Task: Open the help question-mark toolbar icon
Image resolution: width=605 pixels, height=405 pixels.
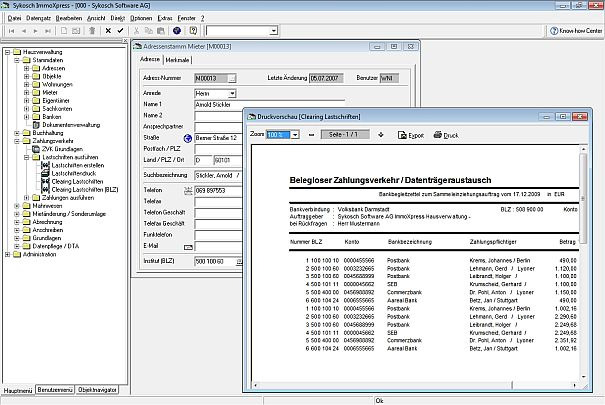Action: click(x=193, y=31)
